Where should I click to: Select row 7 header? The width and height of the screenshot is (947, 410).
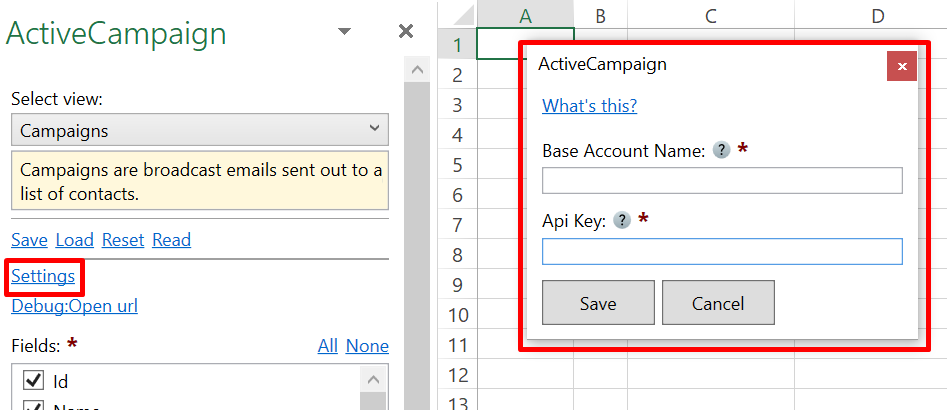[x=457, y=225]
